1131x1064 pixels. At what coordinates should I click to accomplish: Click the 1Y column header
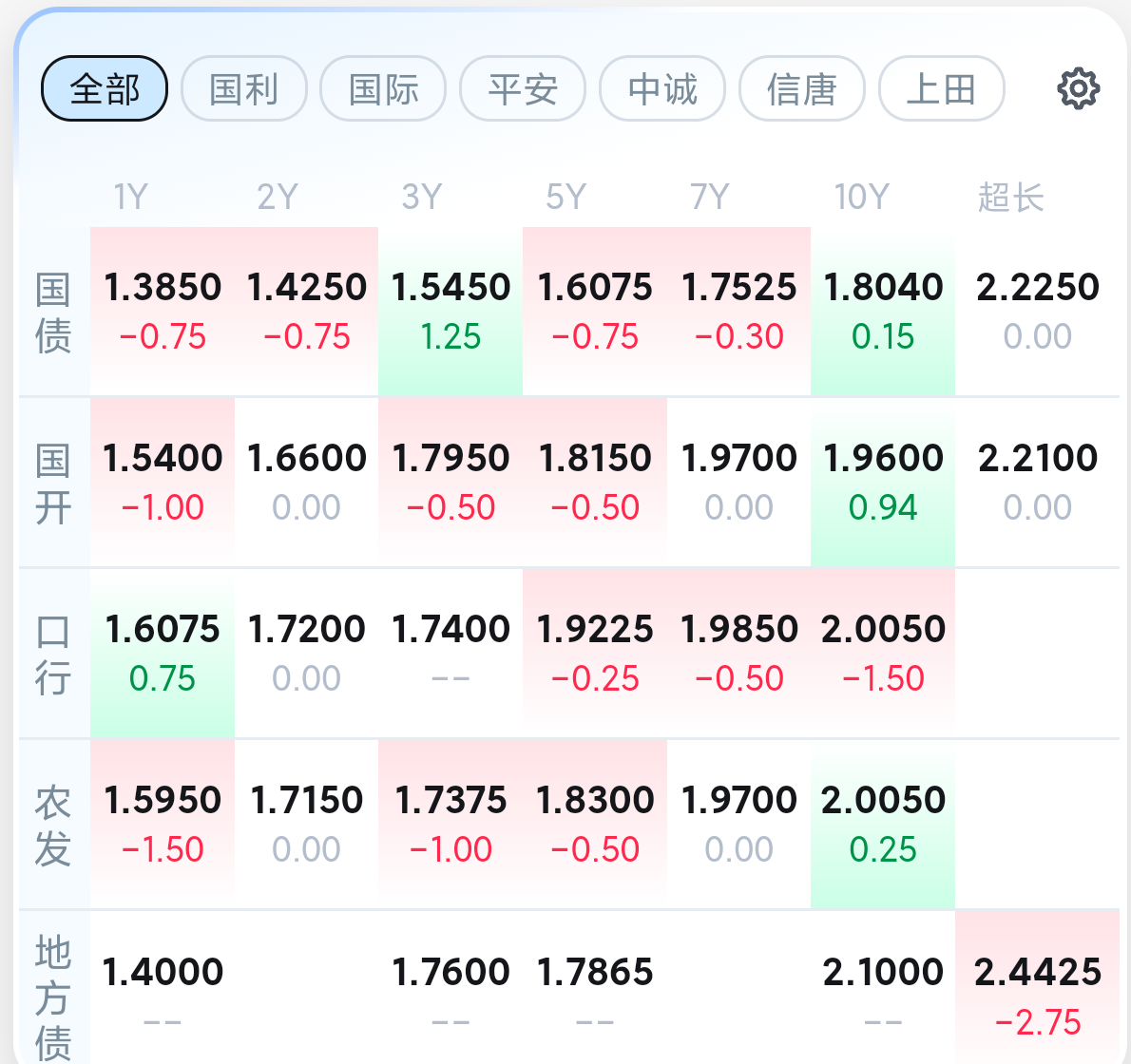pyautogui.click(x=131, y=198)
